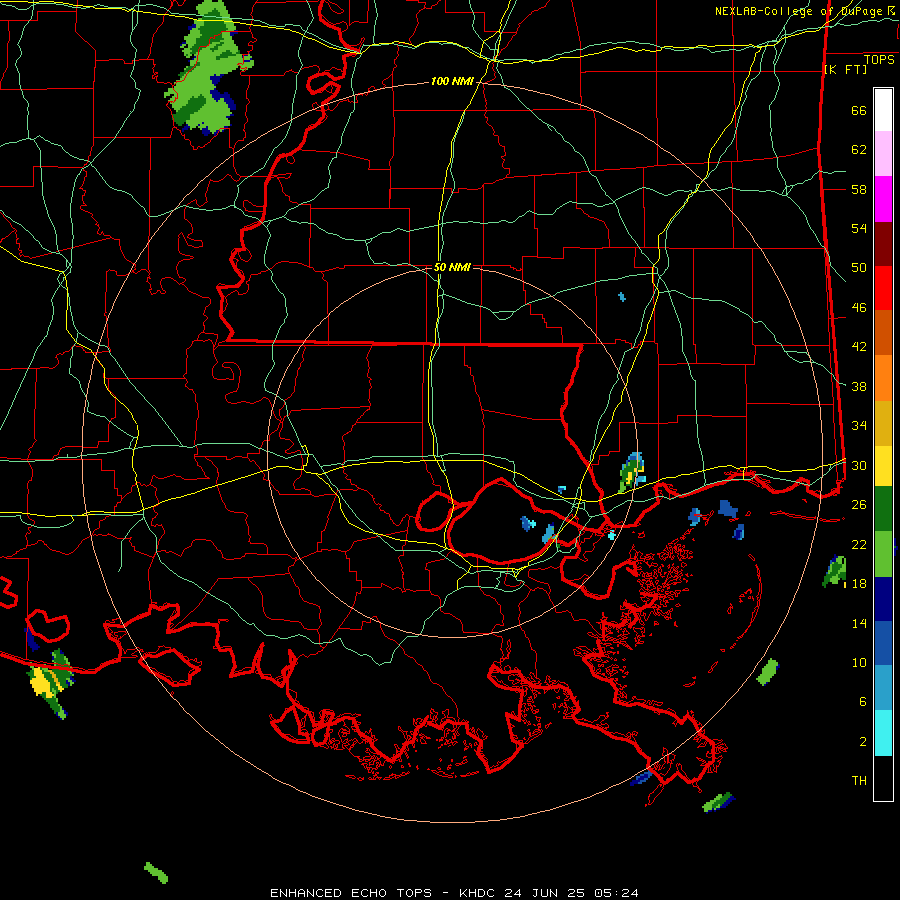Click the ENHANCED ECHO TOPS KHDC caption
Image resolution: width=900 pixels, height=900 pixels.
coord(454,893)
